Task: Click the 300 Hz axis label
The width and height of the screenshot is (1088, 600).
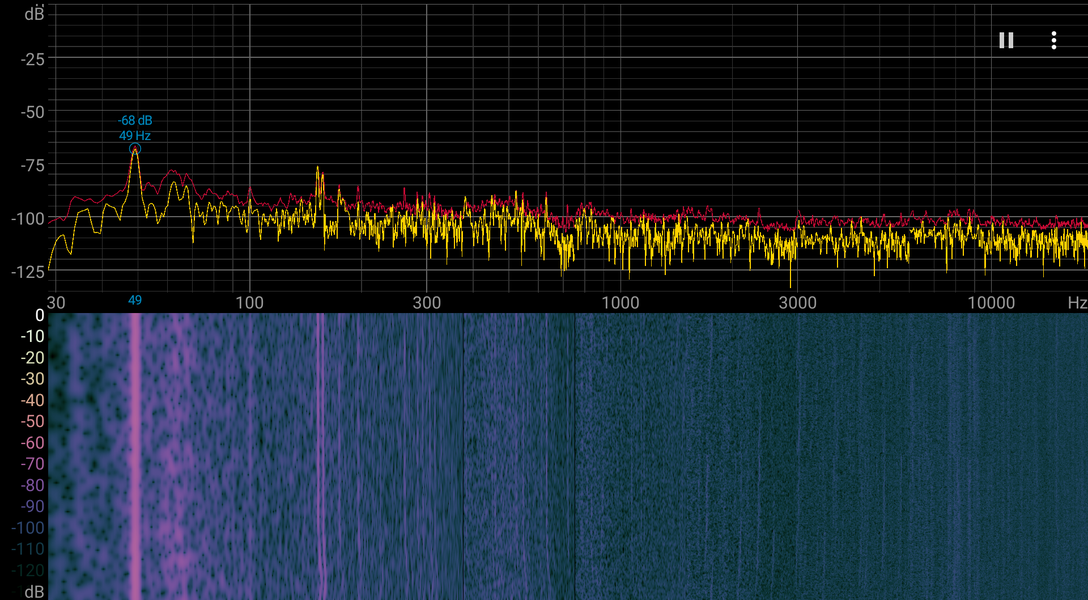Action: 426,302
